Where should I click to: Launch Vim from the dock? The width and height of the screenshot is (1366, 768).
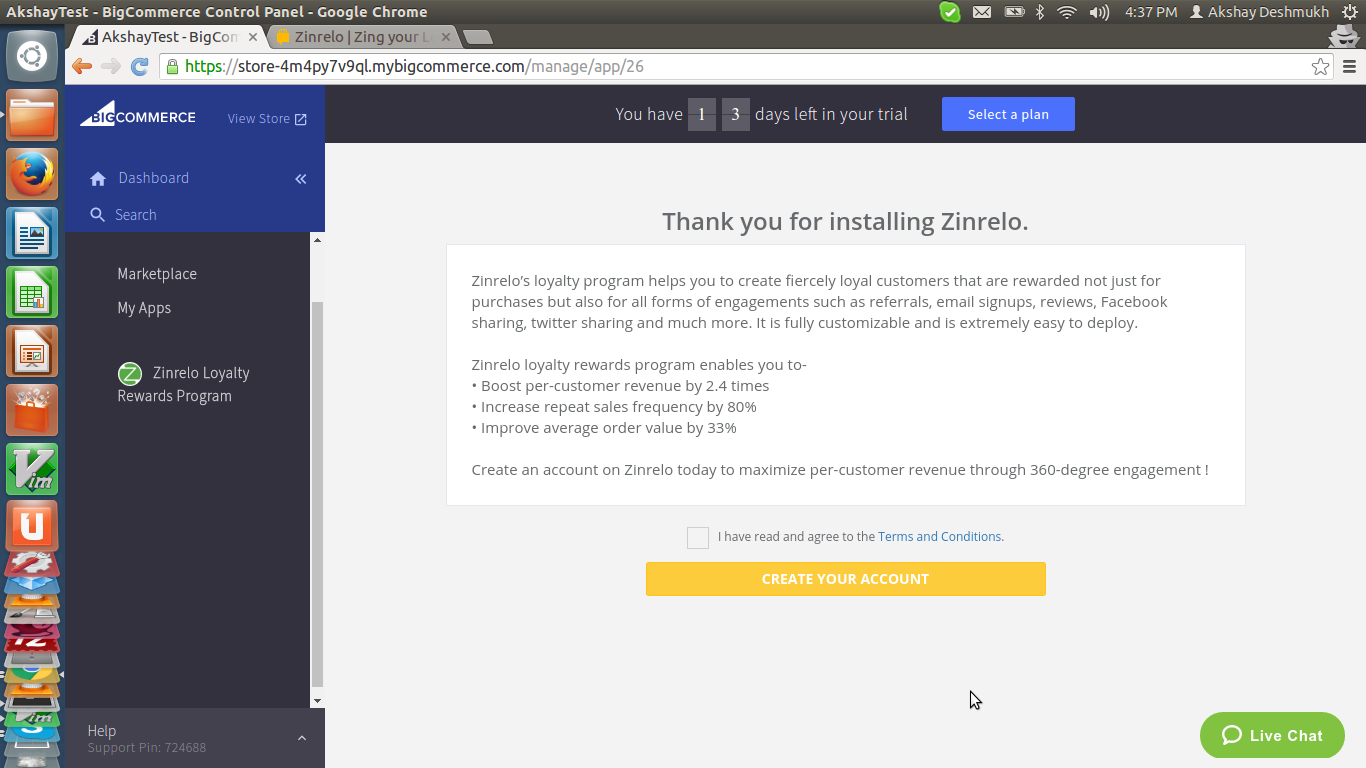click(x=32, y=469)
